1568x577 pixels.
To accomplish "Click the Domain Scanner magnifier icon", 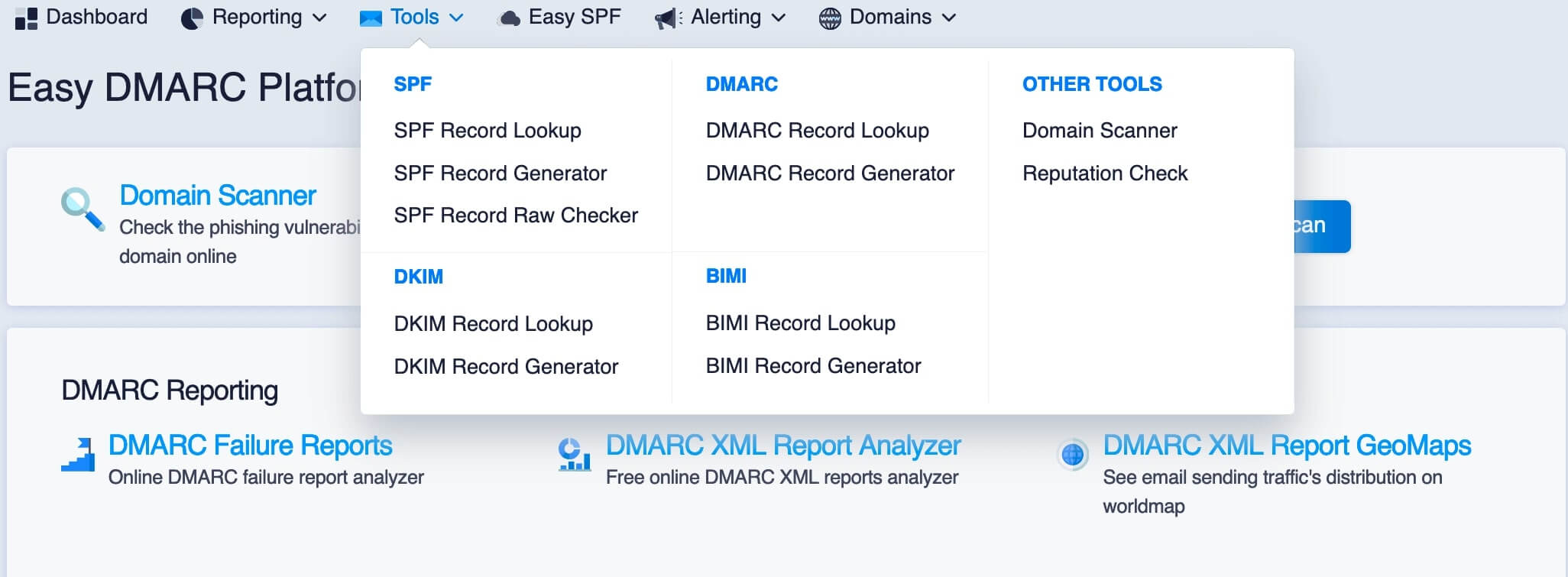I will coord(83,208).
